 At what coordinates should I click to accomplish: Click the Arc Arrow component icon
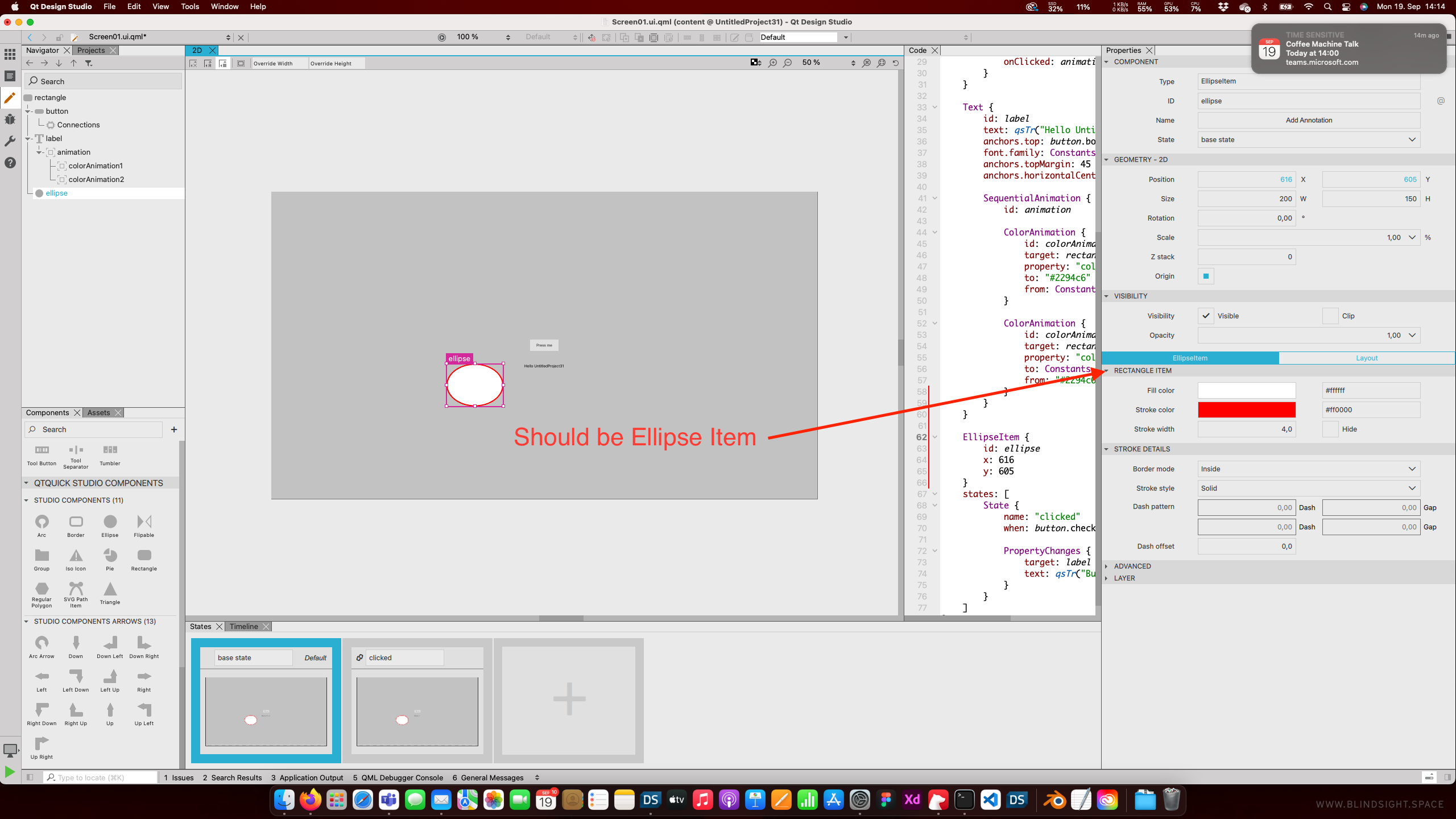pos(42,643)
